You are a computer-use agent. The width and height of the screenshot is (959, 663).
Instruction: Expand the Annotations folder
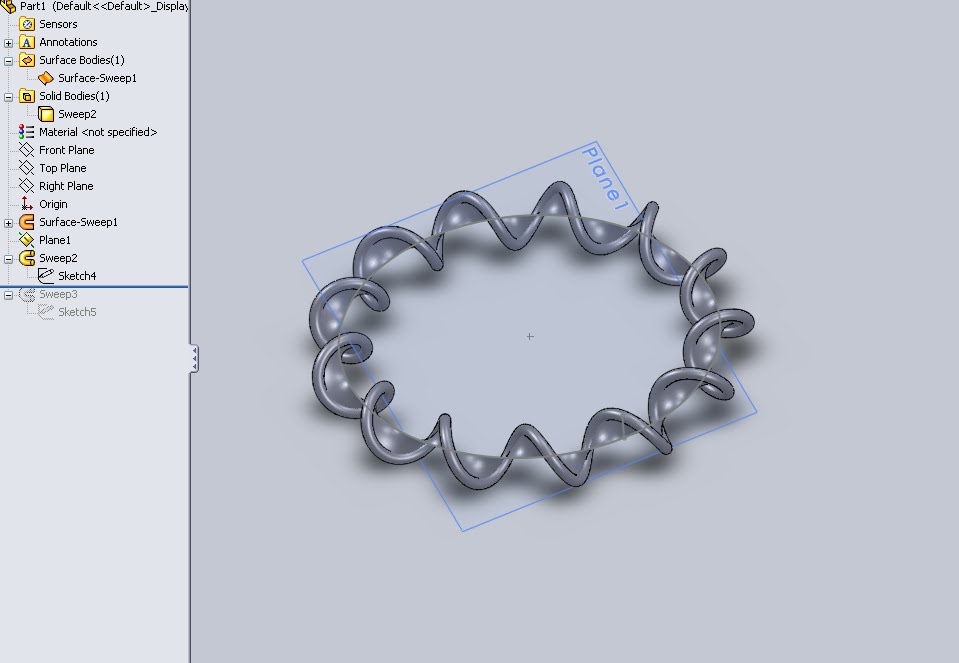[x=9, y=43]
